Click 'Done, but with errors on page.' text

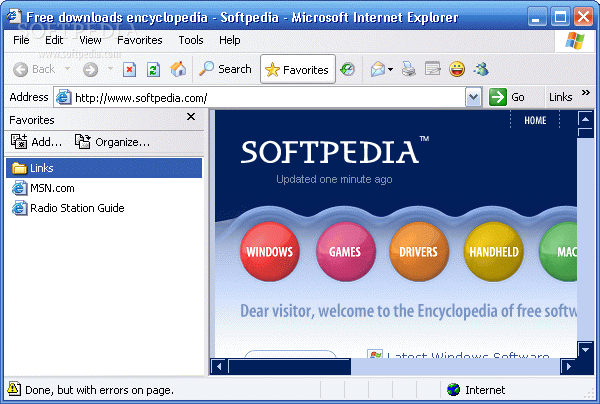(x=99, y=390)
